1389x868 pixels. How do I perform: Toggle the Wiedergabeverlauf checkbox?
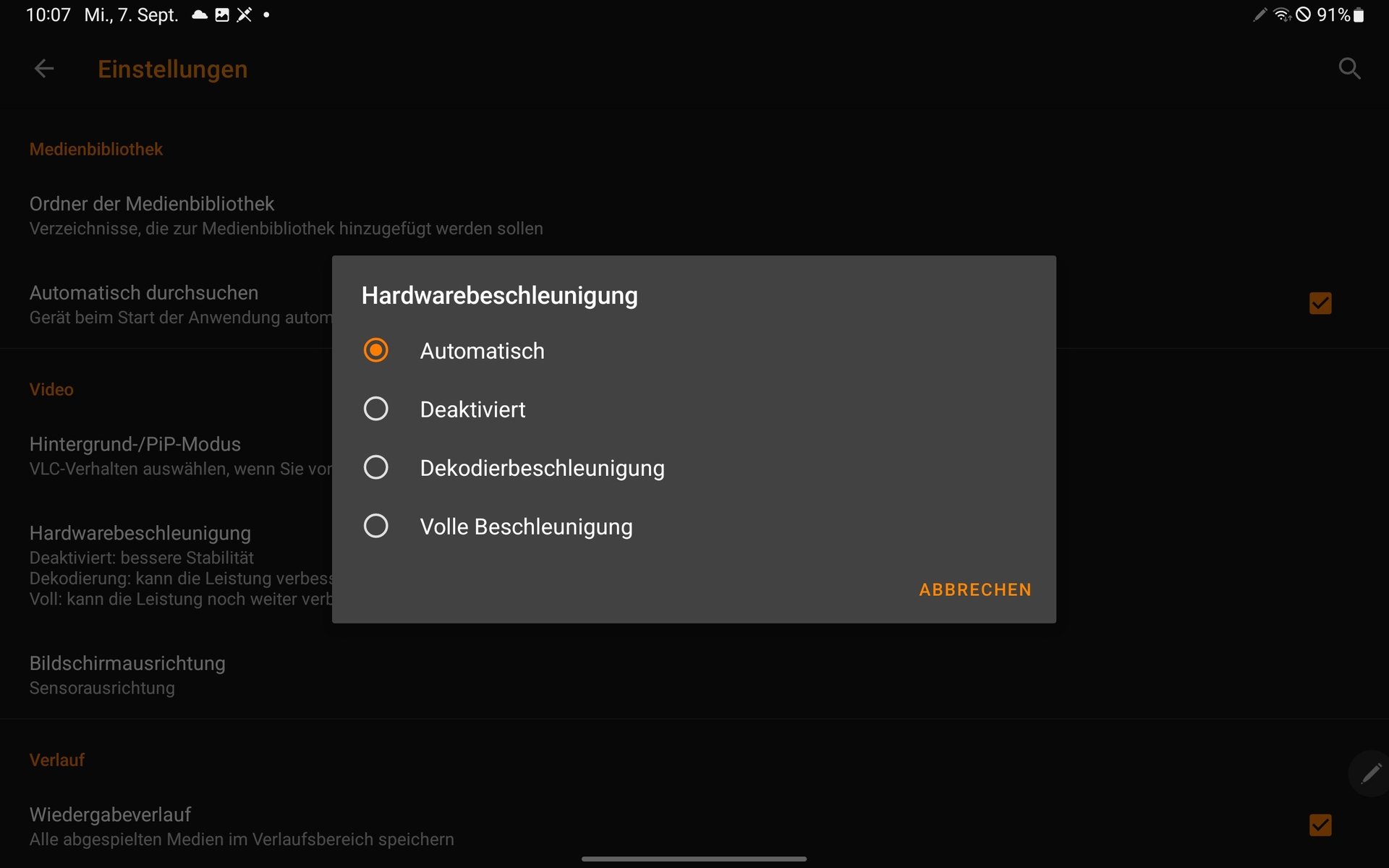(1320, 825)
